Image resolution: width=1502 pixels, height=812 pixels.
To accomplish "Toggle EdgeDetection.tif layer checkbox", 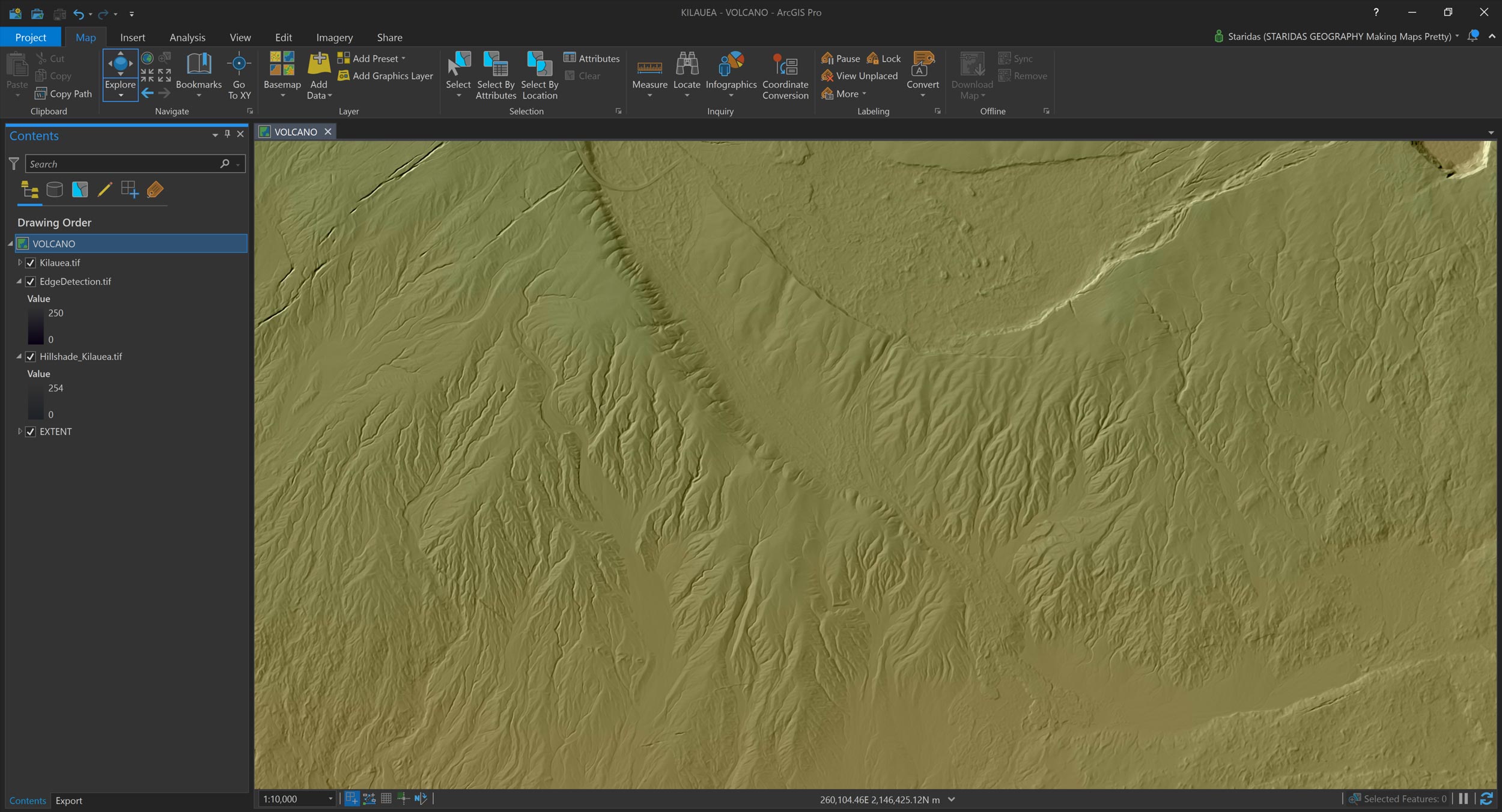I will tap(31, 282).
